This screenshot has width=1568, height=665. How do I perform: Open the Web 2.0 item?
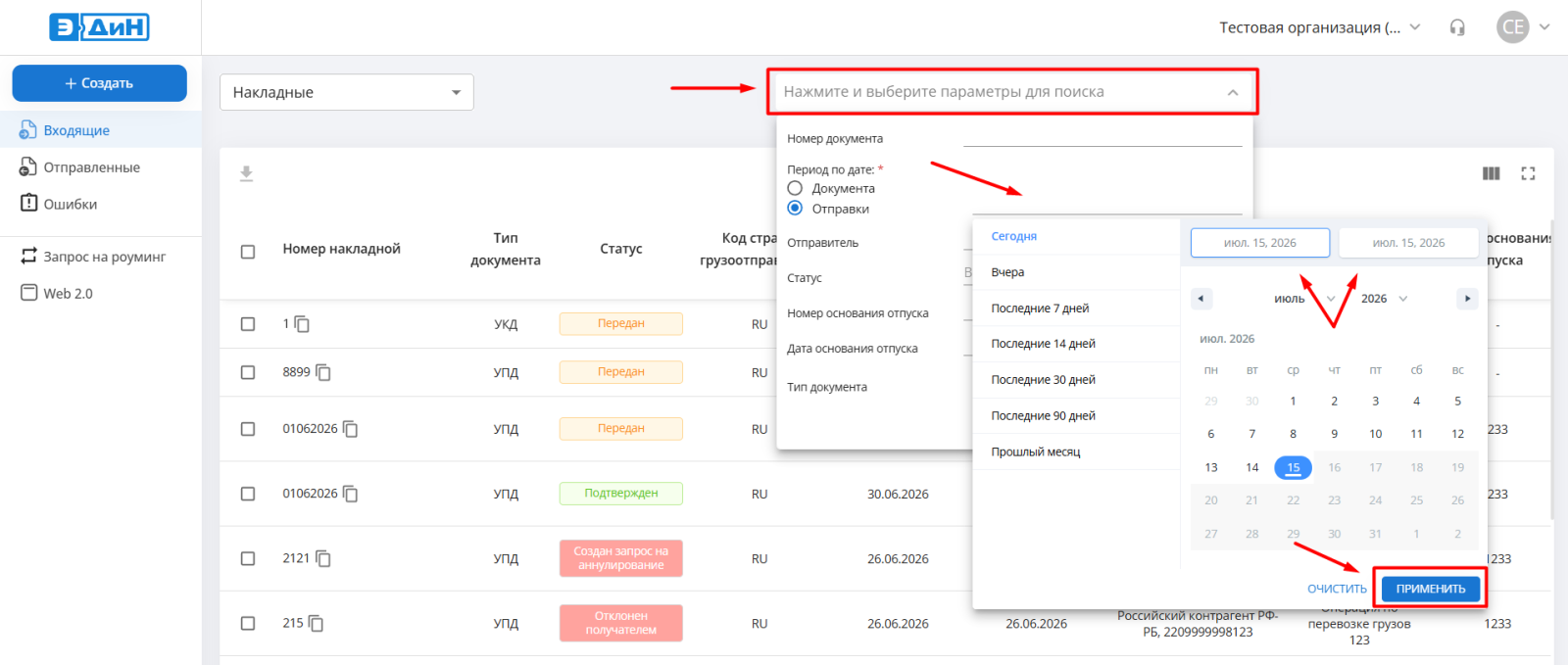(101, 293)
